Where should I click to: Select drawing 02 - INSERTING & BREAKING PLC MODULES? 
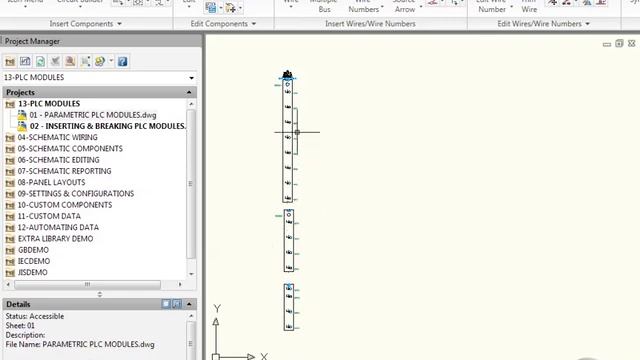108,126
